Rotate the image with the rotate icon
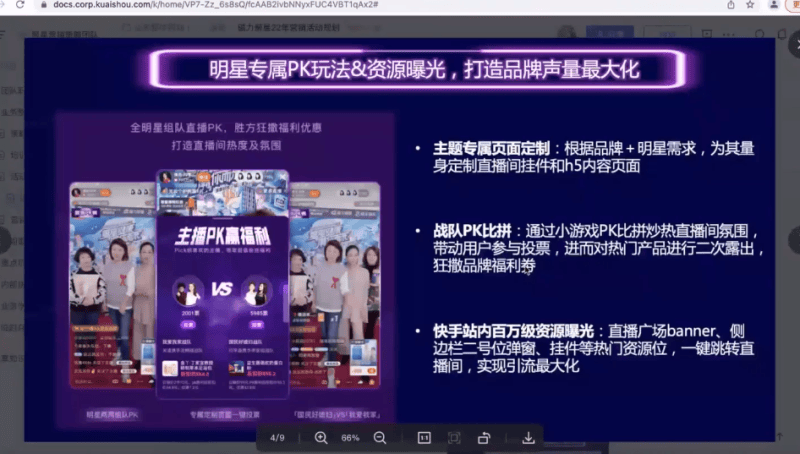This screenshot has height=454, width=800. pos(484,438)
